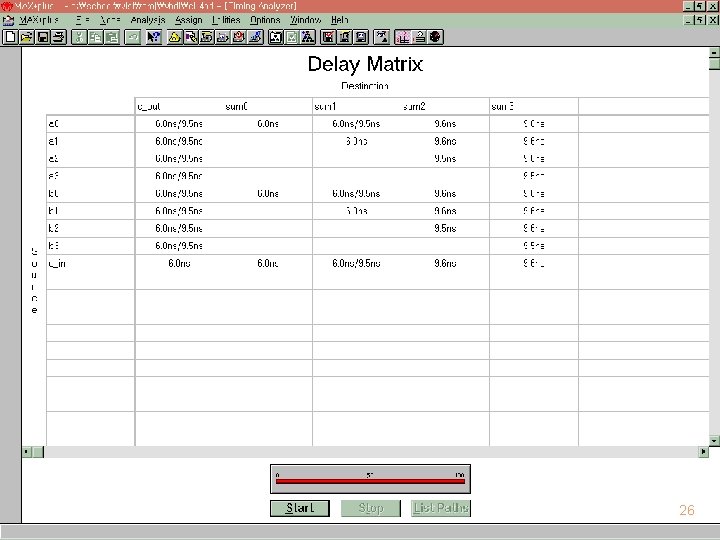
Task: Click the List Paths button
Action: [x=441, y=508]
